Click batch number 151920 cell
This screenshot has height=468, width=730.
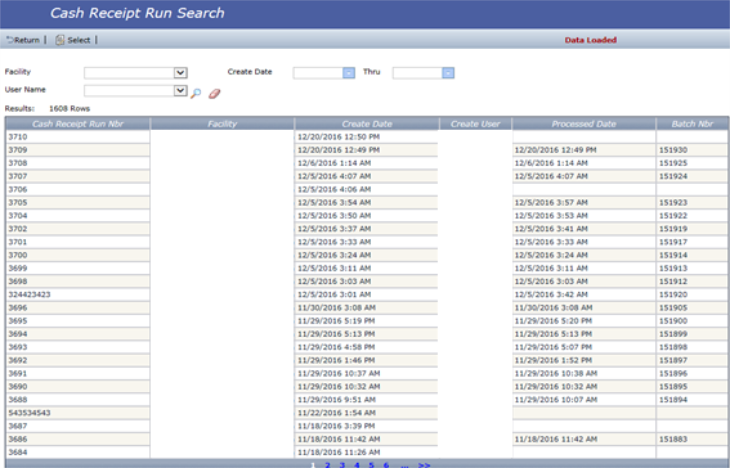[x=692, y=295]
